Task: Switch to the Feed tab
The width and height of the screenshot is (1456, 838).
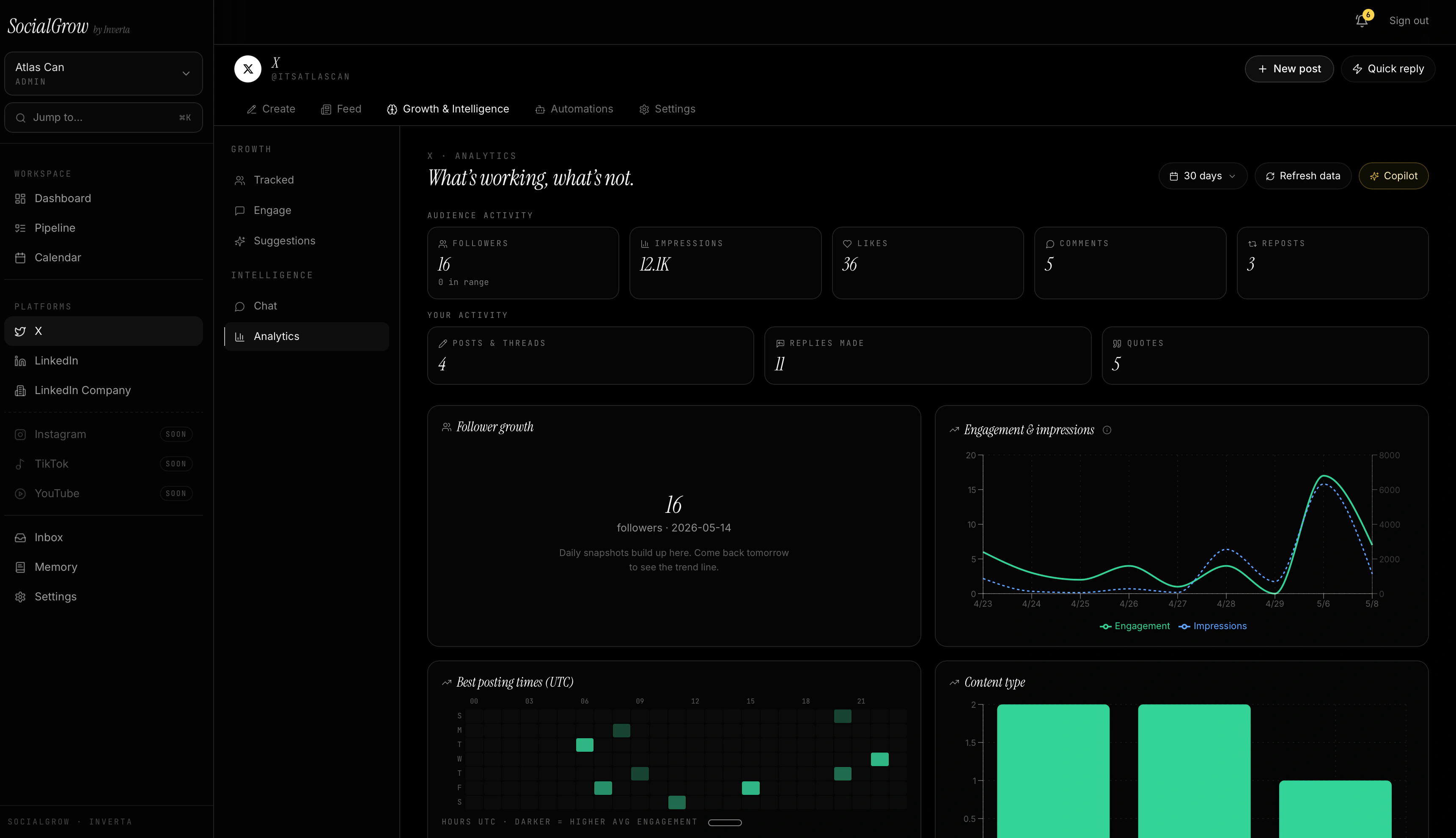Action: [x=341, y=110]
